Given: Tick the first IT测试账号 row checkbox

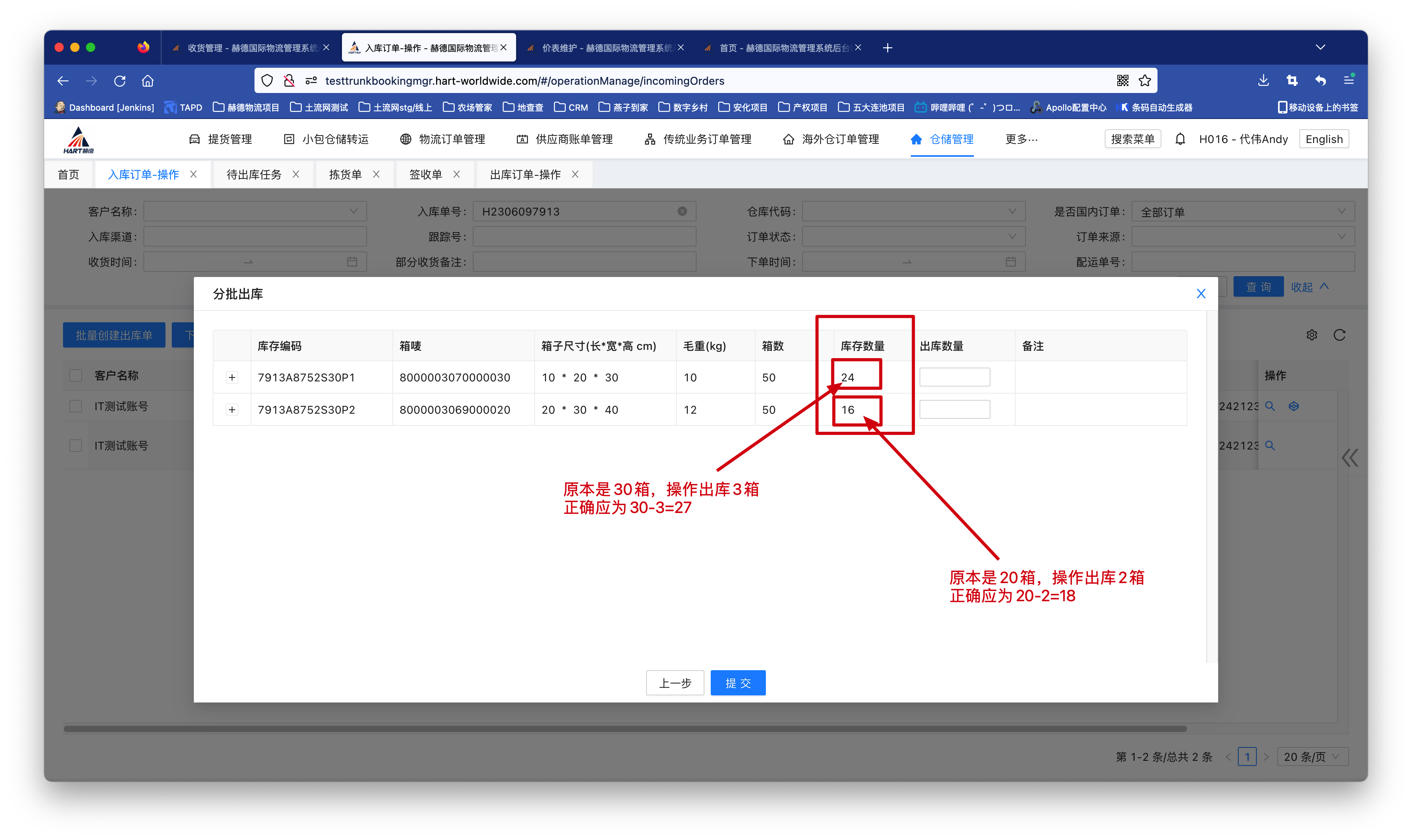Looking at the screenshot, I should coord(76,407).
